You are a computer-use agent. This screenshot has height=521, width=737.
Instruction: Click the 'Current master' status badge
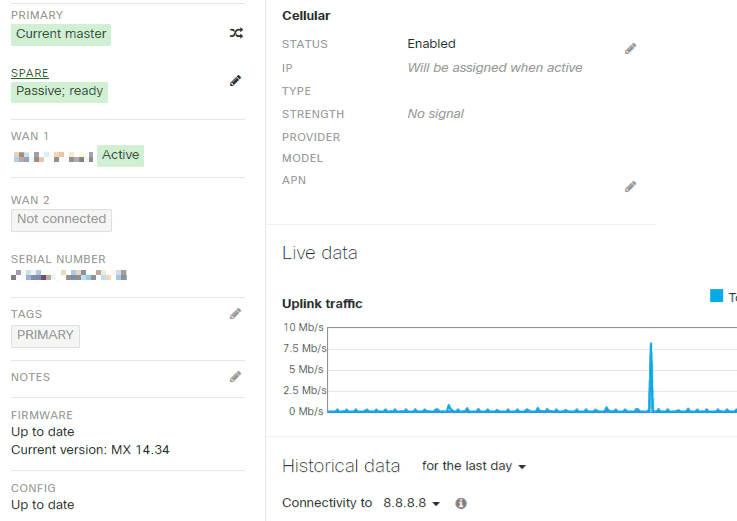(61, 34)
